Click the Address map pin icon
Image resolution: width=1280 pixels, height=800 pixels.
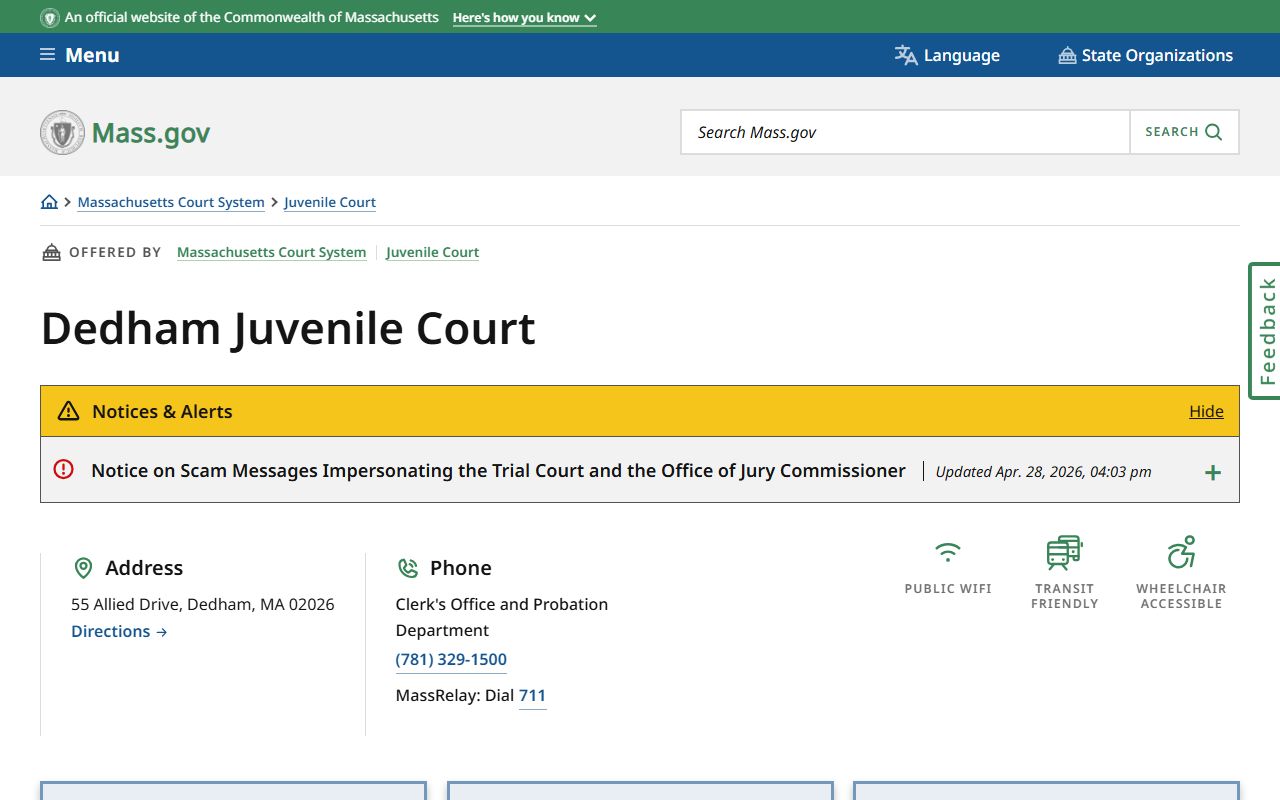(84, 568)
